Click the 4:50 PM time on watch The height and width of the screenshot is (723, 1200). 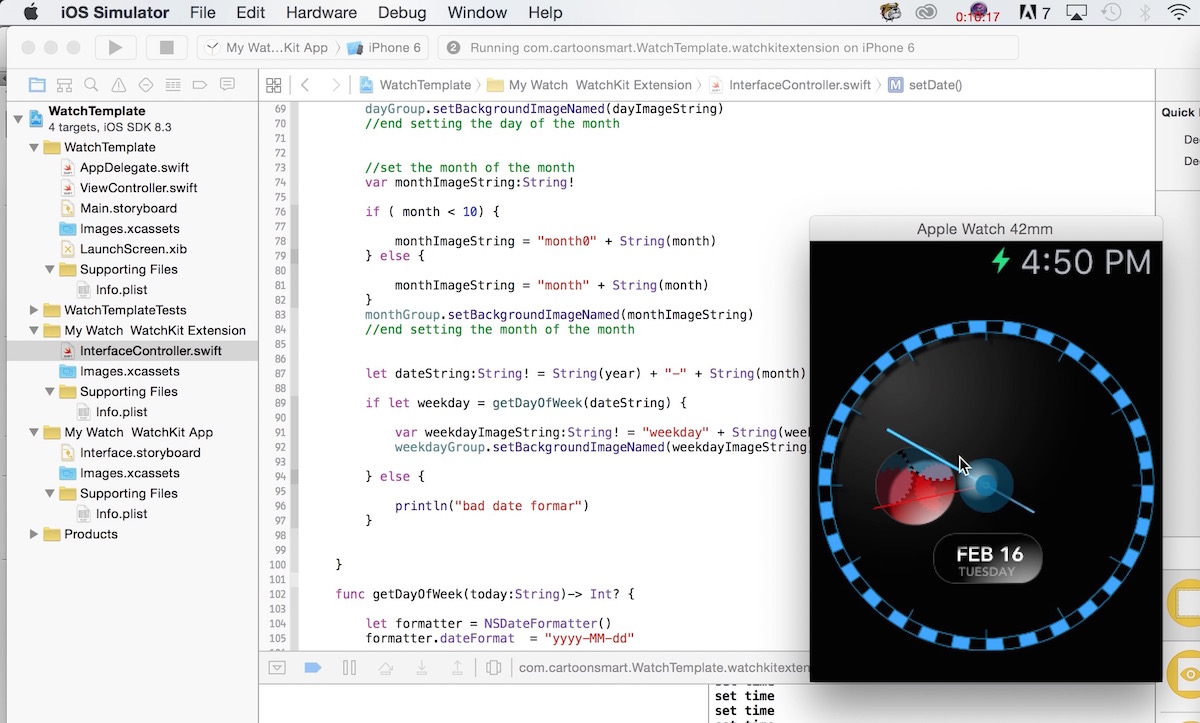coord(1086,262)
